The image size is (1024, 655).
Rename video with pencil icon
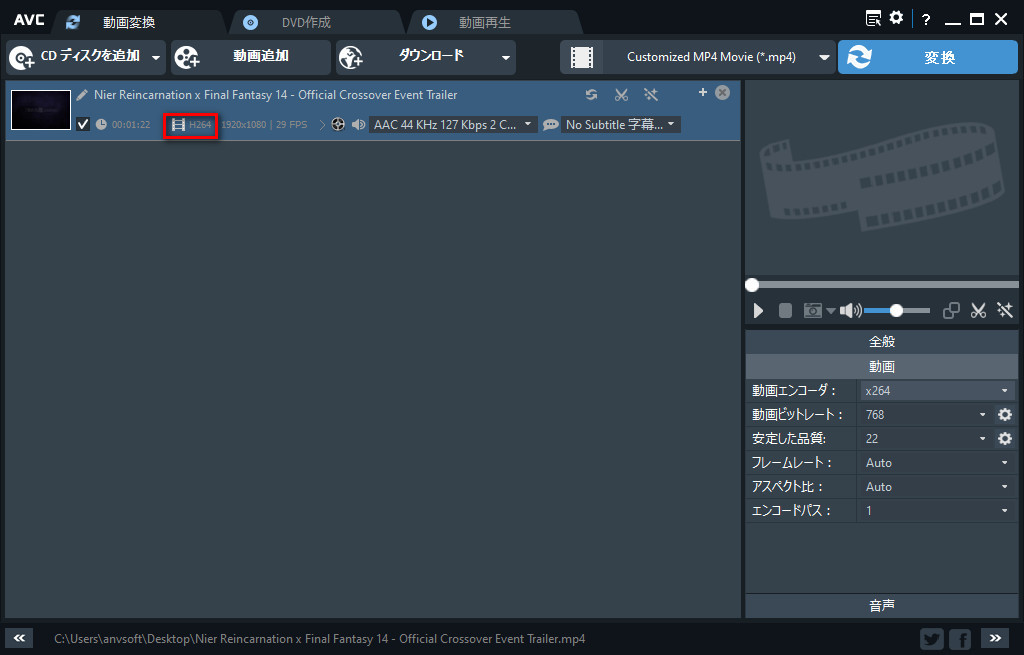click(x=82, y=95)
